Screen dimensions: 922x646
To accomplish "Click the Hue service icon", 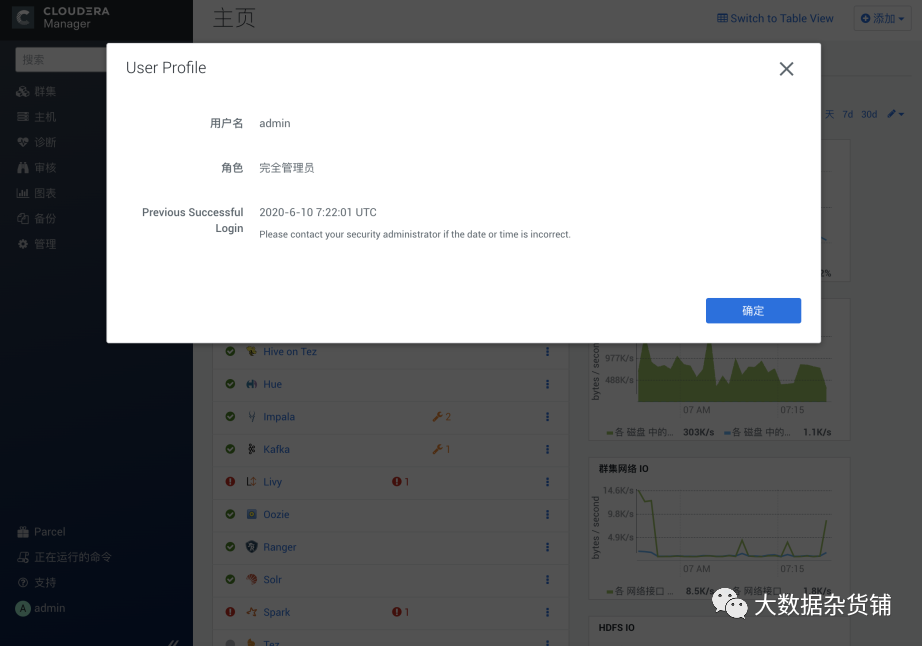I will coord(252,384).
